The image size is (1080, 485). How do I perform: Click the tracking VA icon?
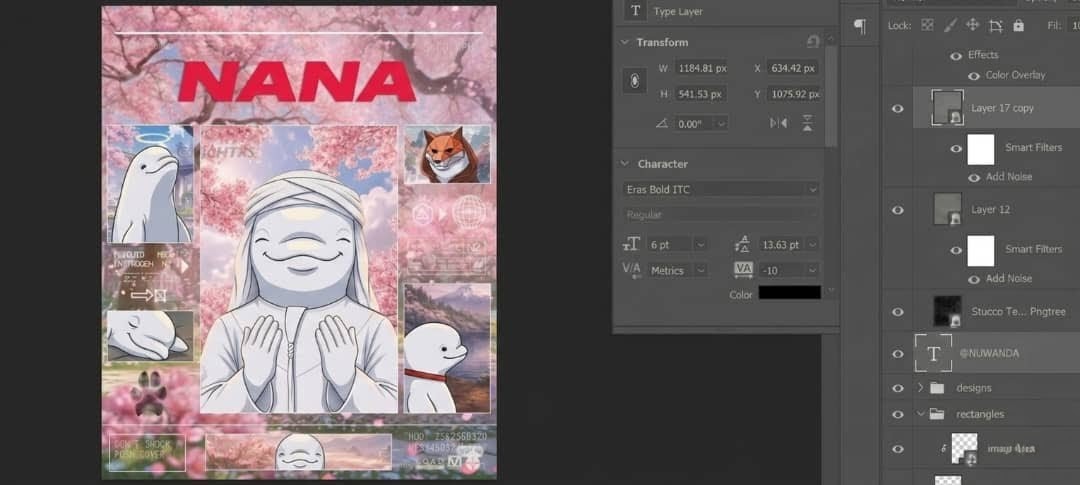[x=743, y=269]
